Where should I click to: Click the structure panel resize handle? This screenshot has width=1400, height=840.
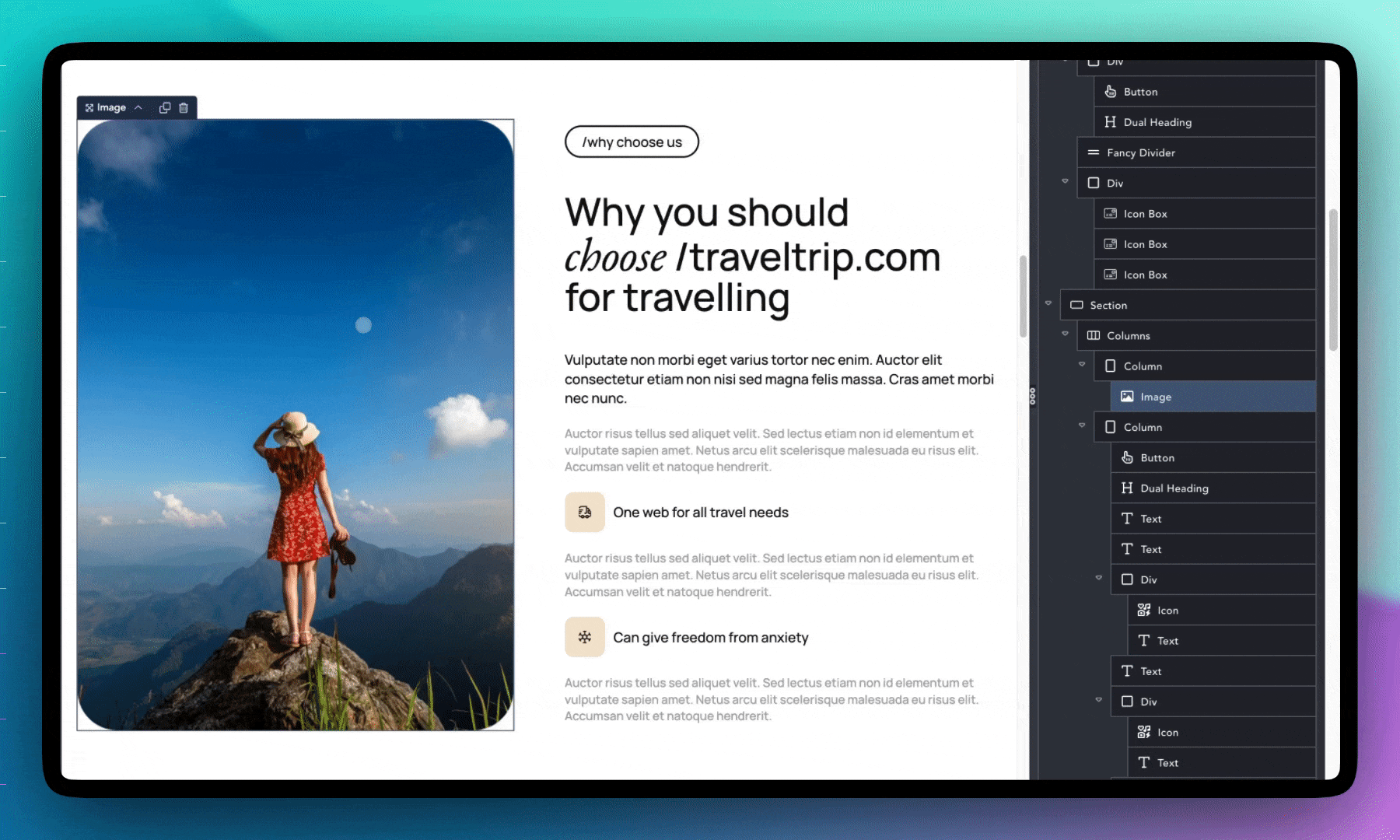tap(1032, 397)
